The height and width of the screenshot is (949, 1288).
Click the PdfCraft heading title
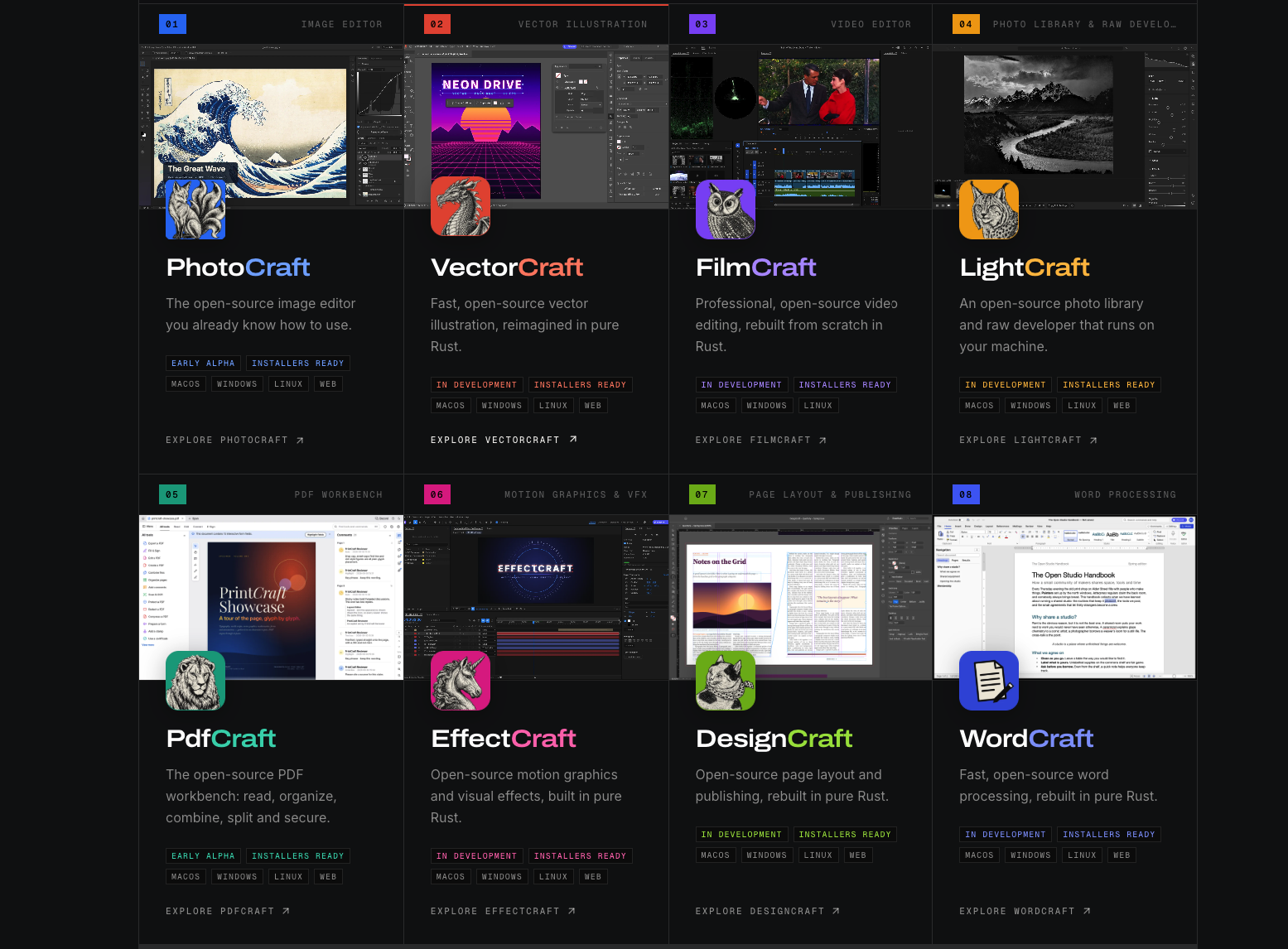tap(221, 739)
